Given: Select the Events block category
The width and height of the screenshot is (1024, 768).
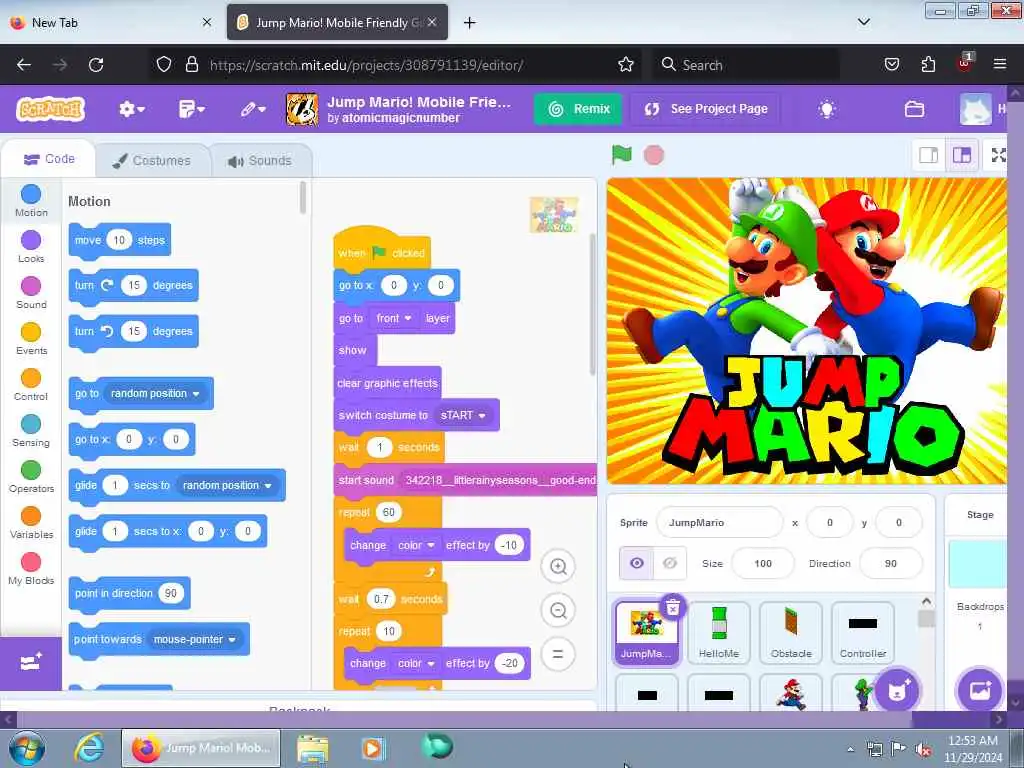Looking at the screenshot, I should point(31,339).
